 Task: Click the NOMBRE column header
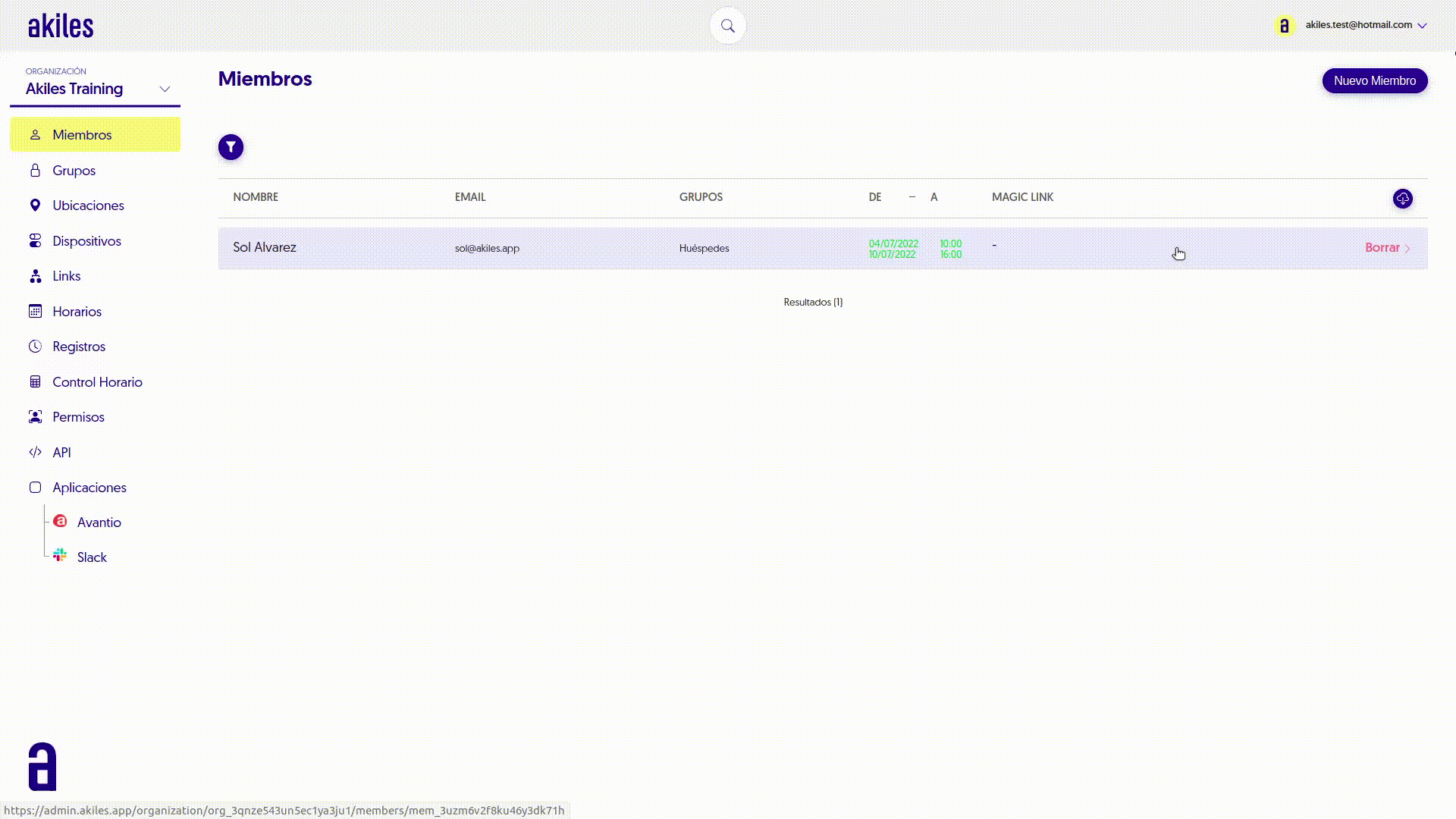256,197
